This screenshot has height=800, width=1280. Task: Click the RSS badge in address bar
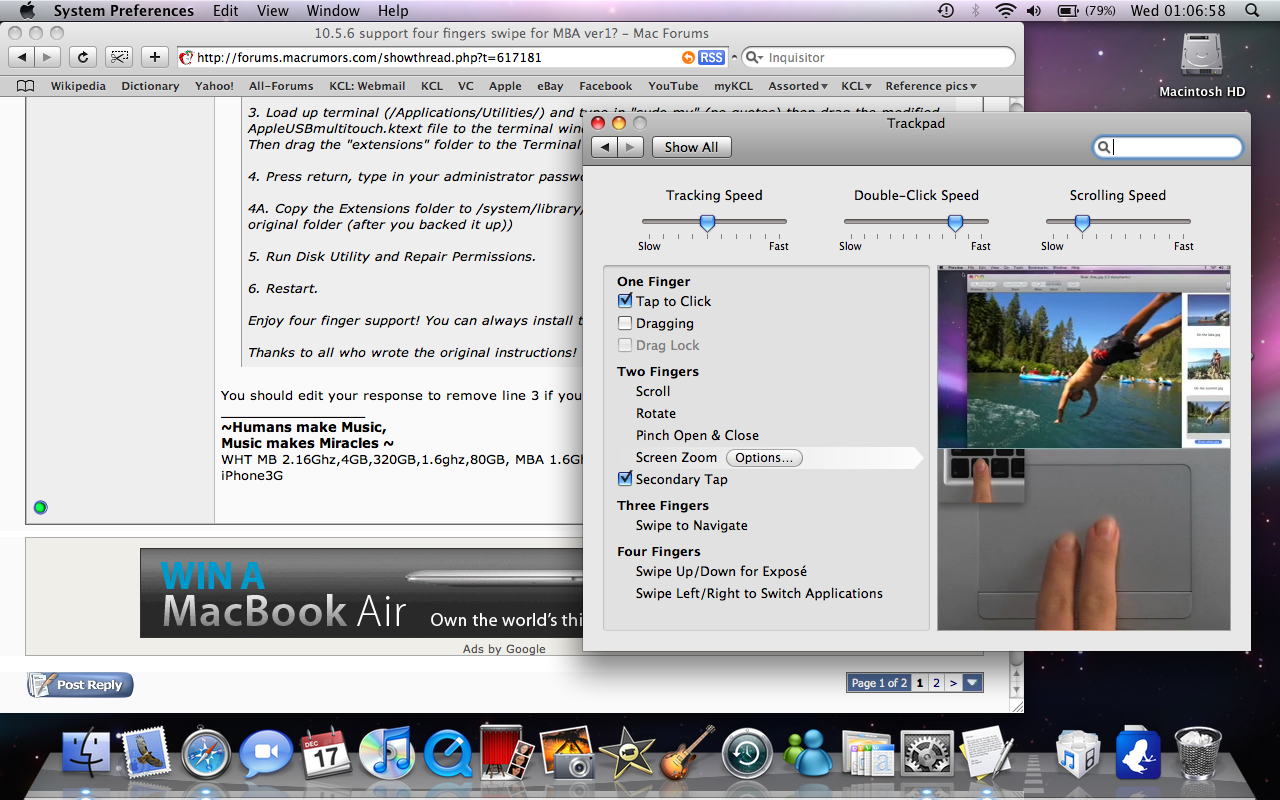click(711, 58)
